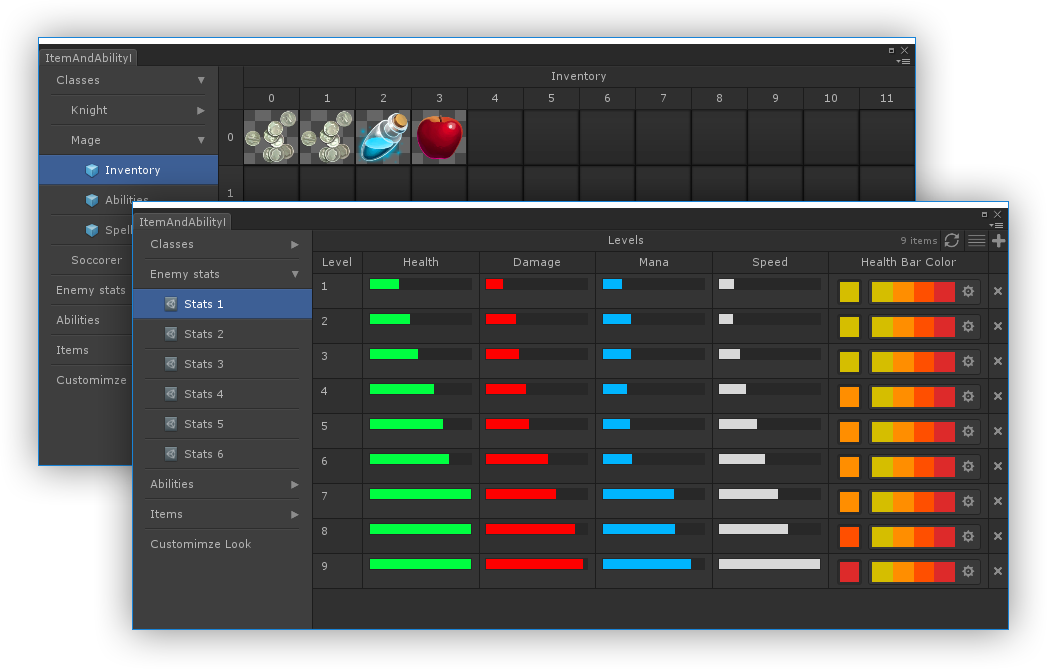
Task: Remove level 3 row with X
Action: click(x=998, y=361)
